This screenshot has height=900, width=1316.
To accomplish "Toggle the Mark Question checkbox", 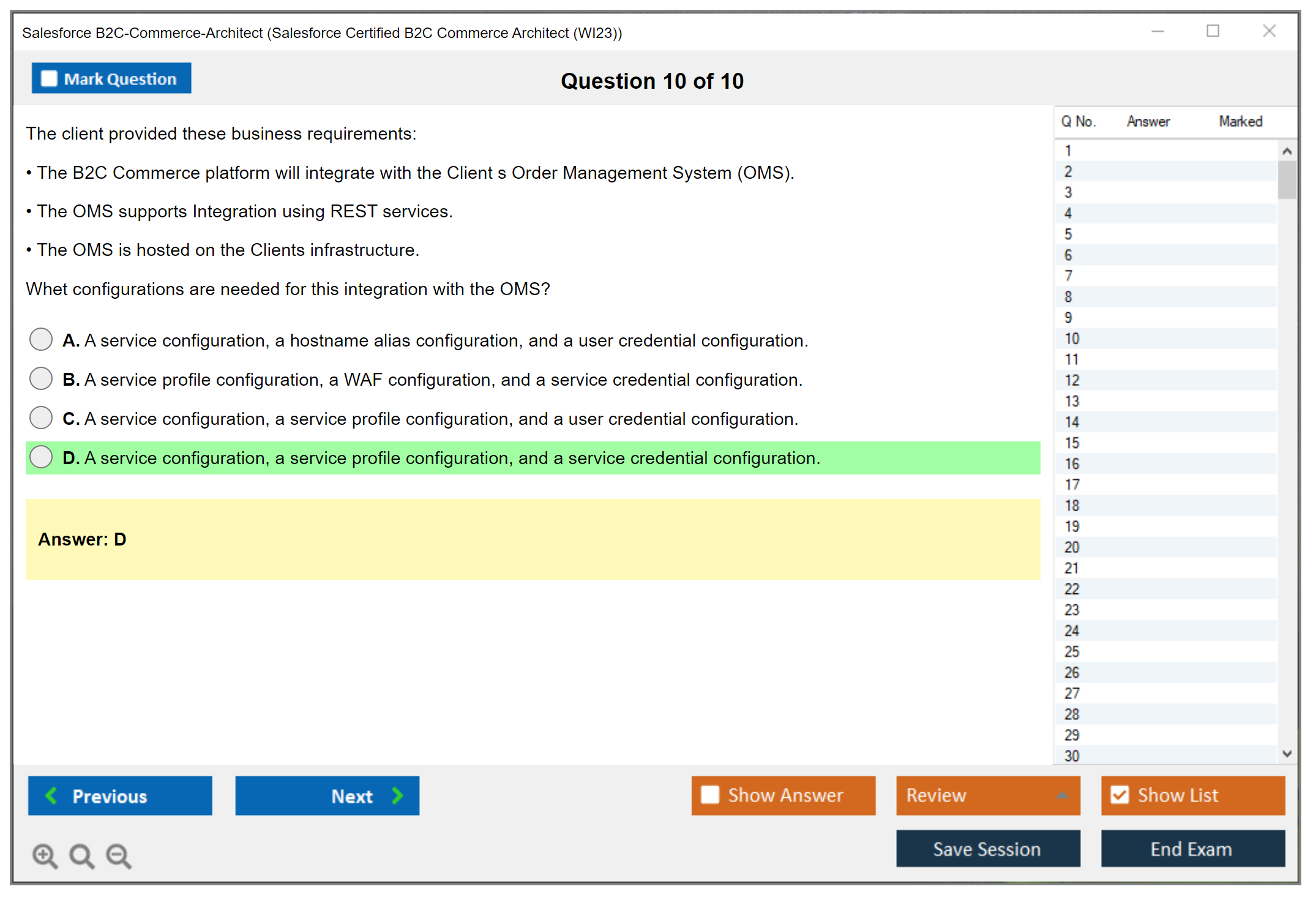I will (x=49, y=79).
